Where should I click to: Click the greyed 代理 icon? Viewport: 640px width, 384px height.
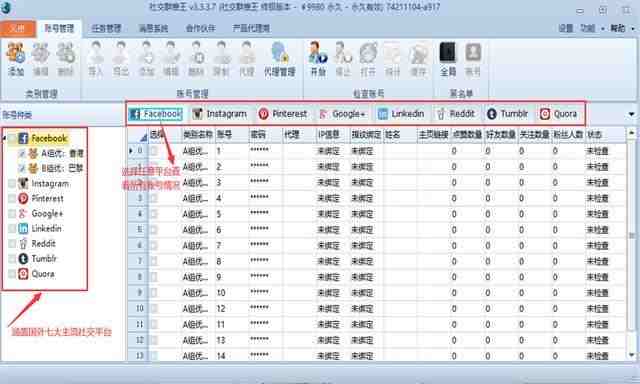pos(247,59)
